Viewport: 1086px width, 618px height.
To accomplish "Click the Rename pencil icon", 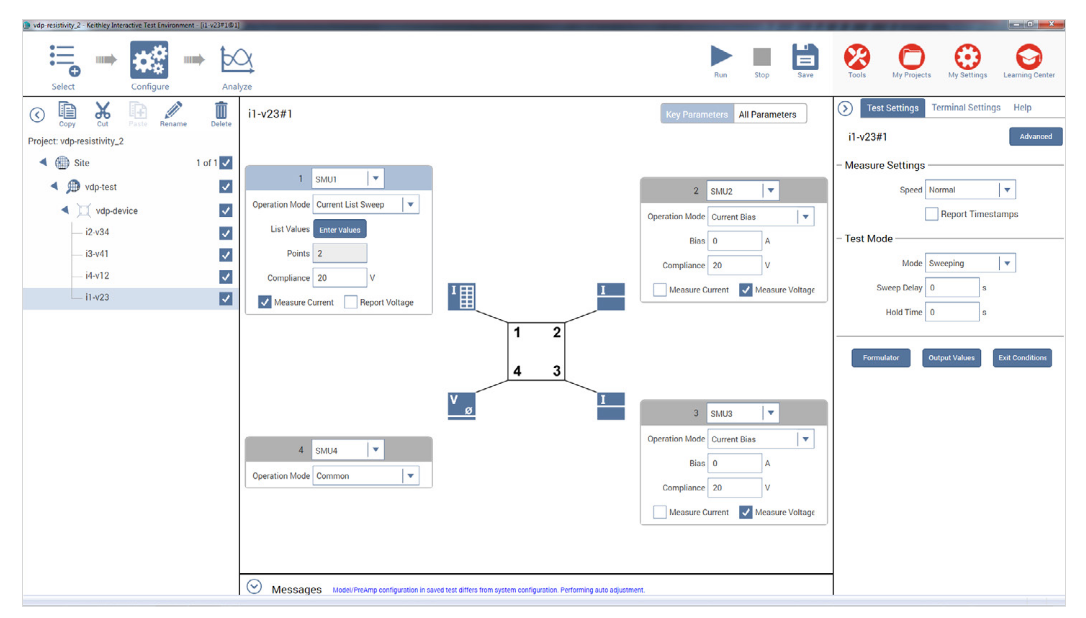I will coord(173,111).
